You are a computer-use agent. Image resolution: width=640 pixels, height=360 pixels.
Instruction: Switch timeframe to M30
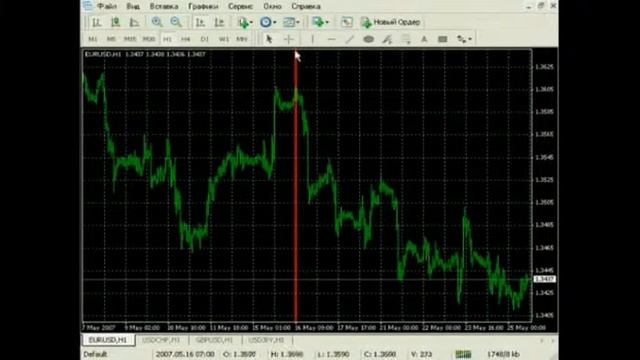(149, 39)
